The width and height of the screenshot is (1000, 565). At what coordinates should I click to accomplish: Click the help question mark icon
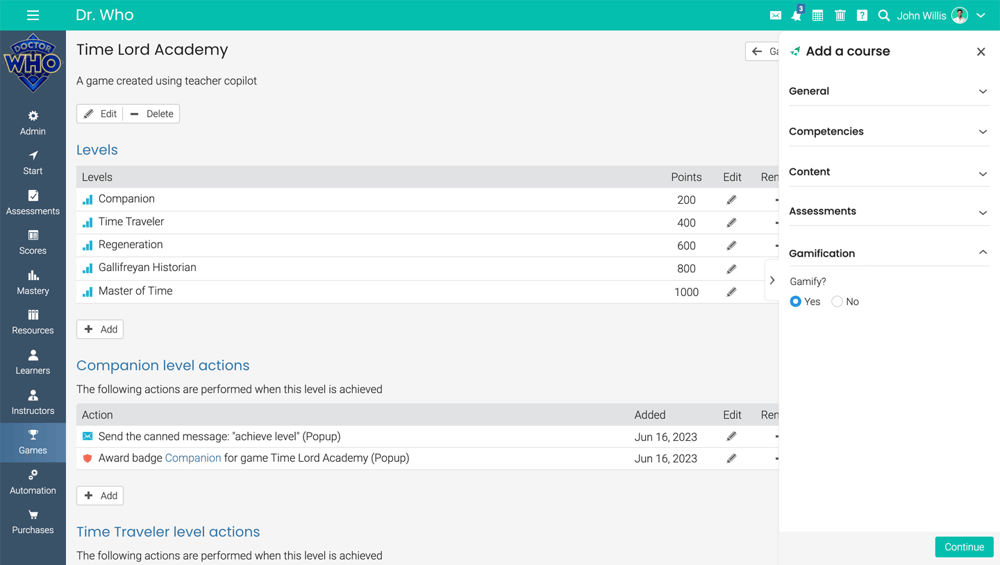click(x=862, y=16)
